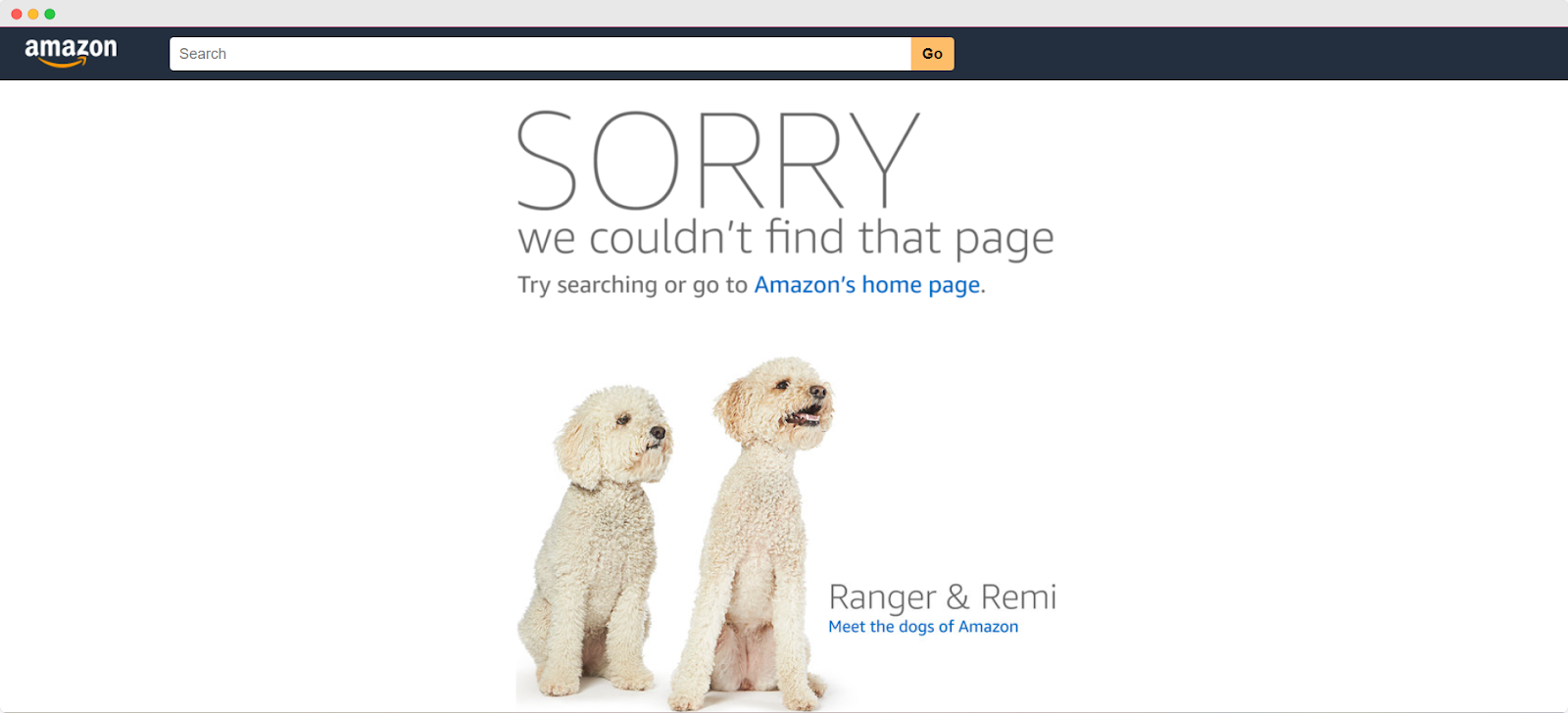
Task: Focus the Search text field
Action: tap(540, 54)
